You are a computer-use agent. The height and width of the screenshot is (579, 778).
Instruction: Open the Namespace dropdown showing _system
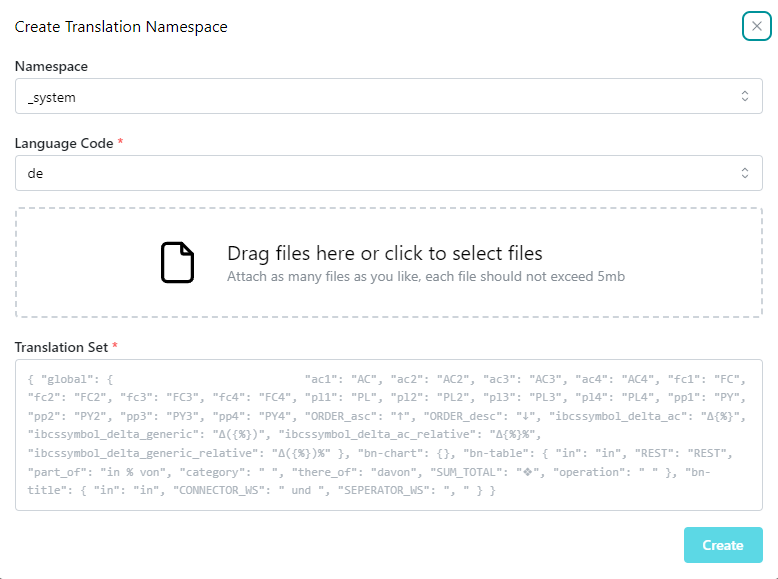pos(389,96)
